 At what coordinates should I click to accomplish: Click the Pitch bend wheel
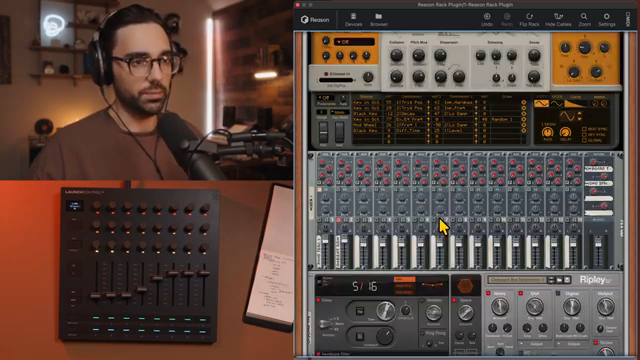coord(323,131)
